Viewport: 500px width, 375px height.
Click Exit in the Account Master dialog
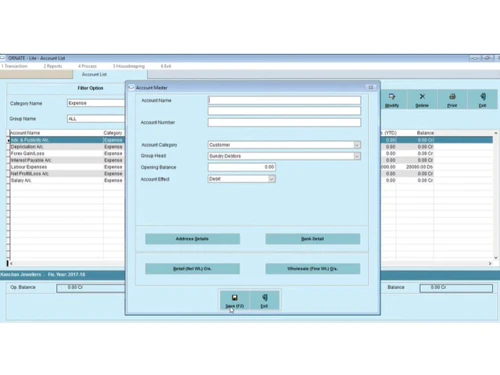(x=264, y=300)
